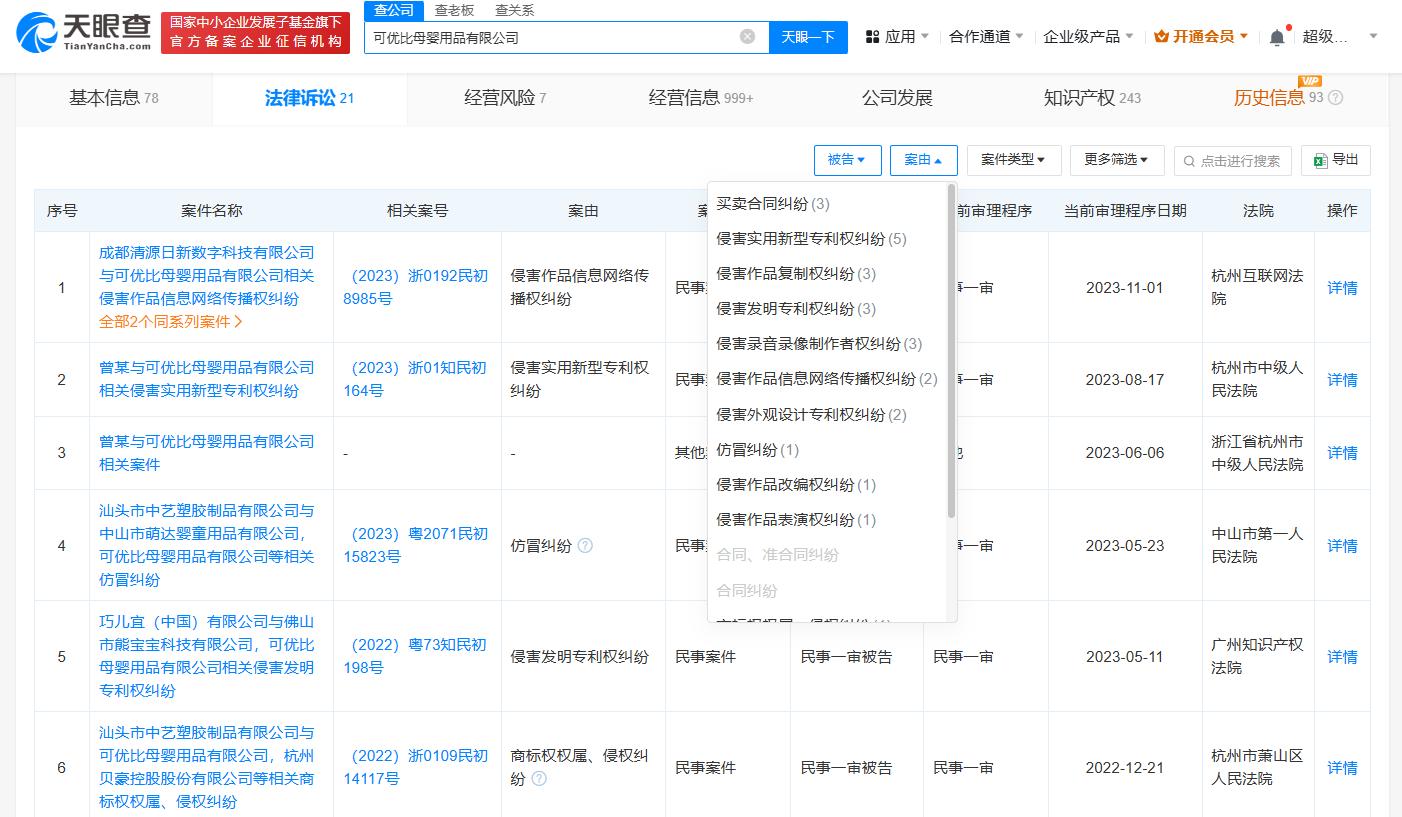Open 巧儿宜(中国)有限公司 case name link
The width and height of the screenshot is (1402, 817).
(206, 657)
